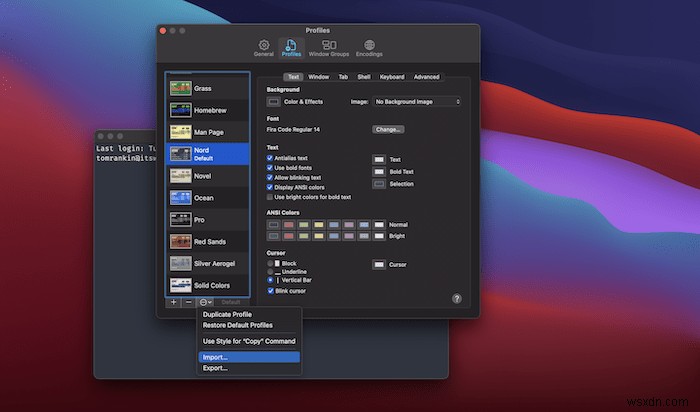Click the plus button to add profile
This screenshot has width=700, height=412.
(x=173, y=301)
